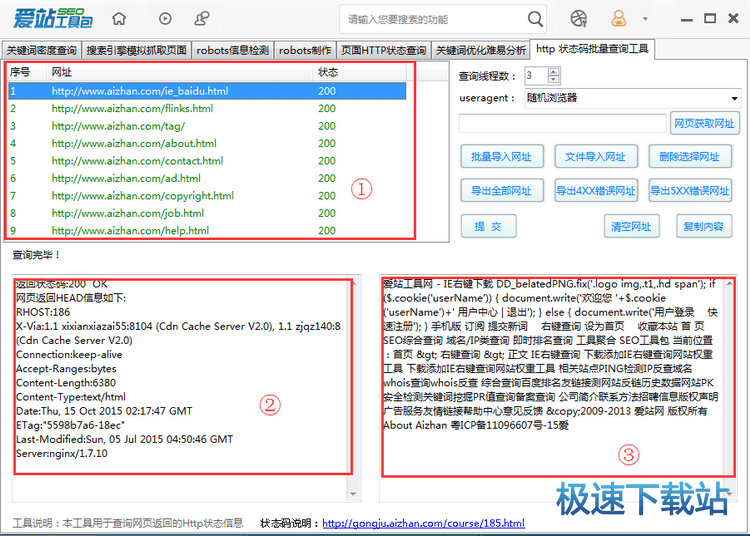Focus the function search input field
Image resolution: width=750 pixels, height=536 pixels.
click(433, 20)
